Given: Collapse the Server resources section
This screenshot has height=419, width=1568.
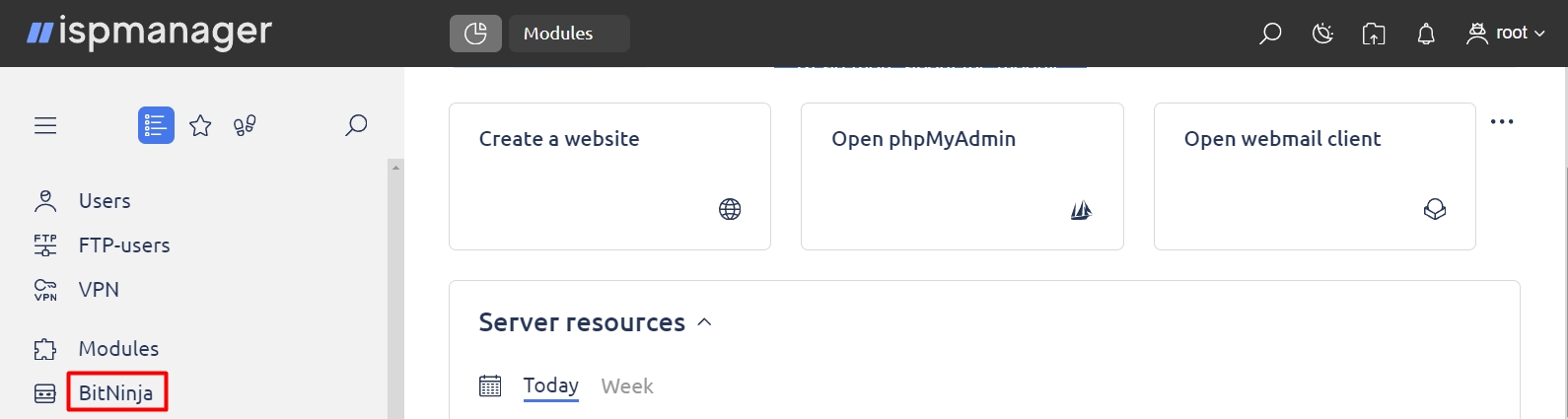Looking at the screenshot, I should [704, 322].
